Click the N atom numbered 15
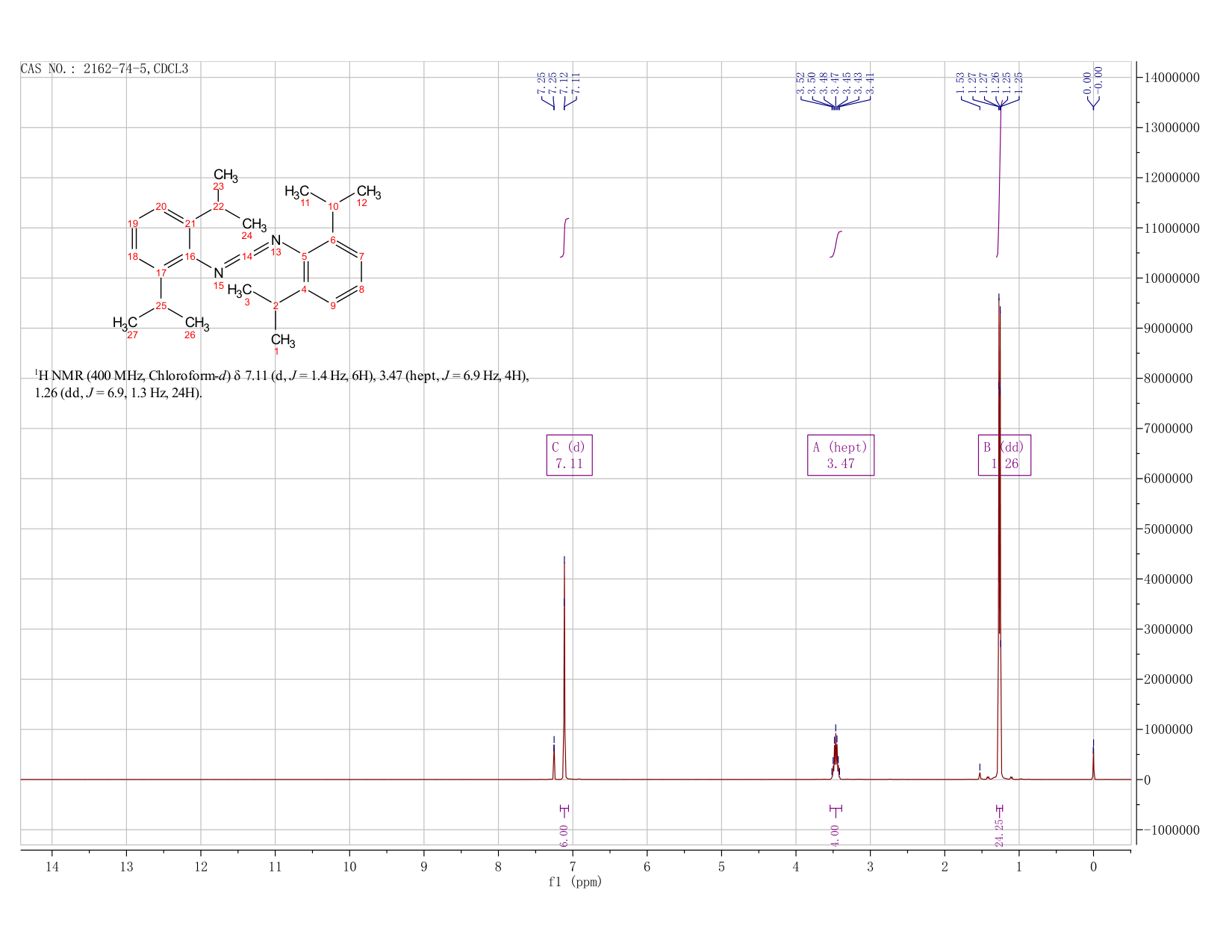 tap(219, 273)
